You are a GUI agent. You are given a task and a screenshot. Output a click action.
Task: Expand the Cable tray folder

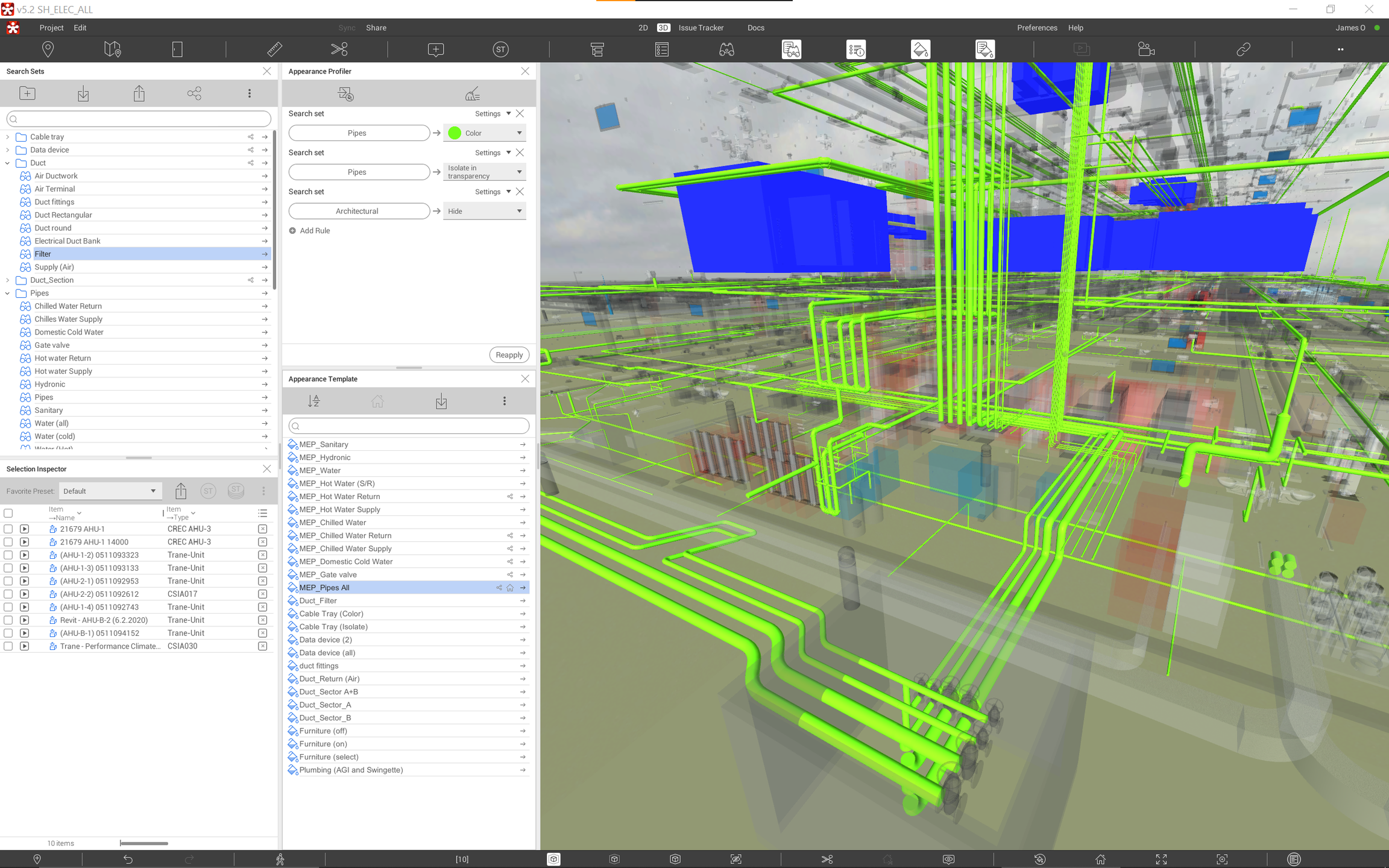[7, 137]
